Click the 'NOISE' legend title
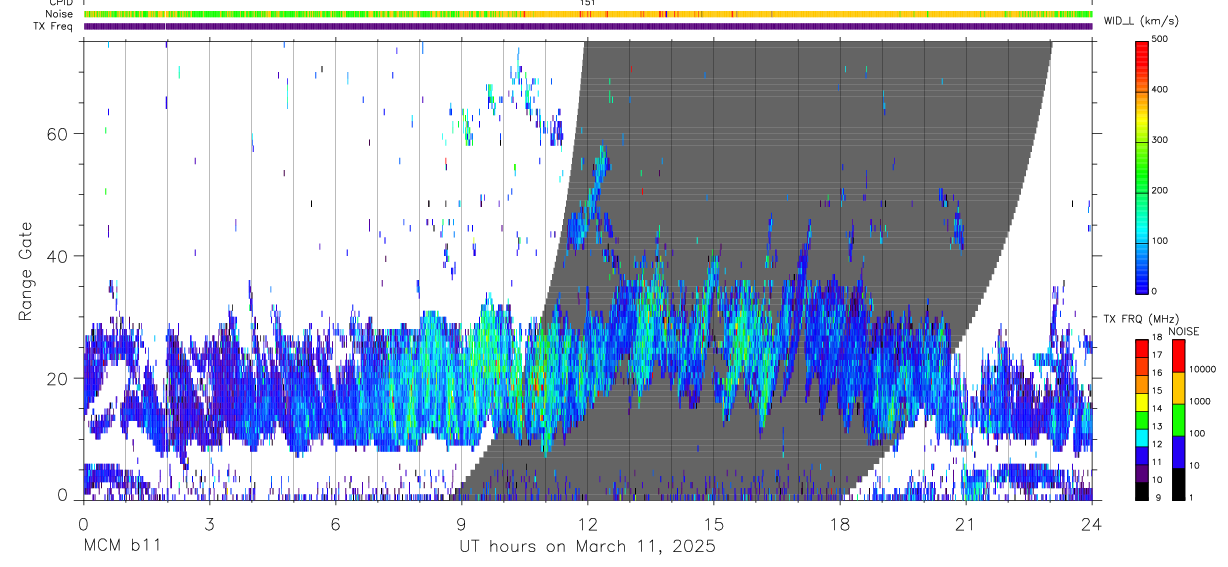The height and width of the screenshot is (567, 1228). pos(1184,331)
